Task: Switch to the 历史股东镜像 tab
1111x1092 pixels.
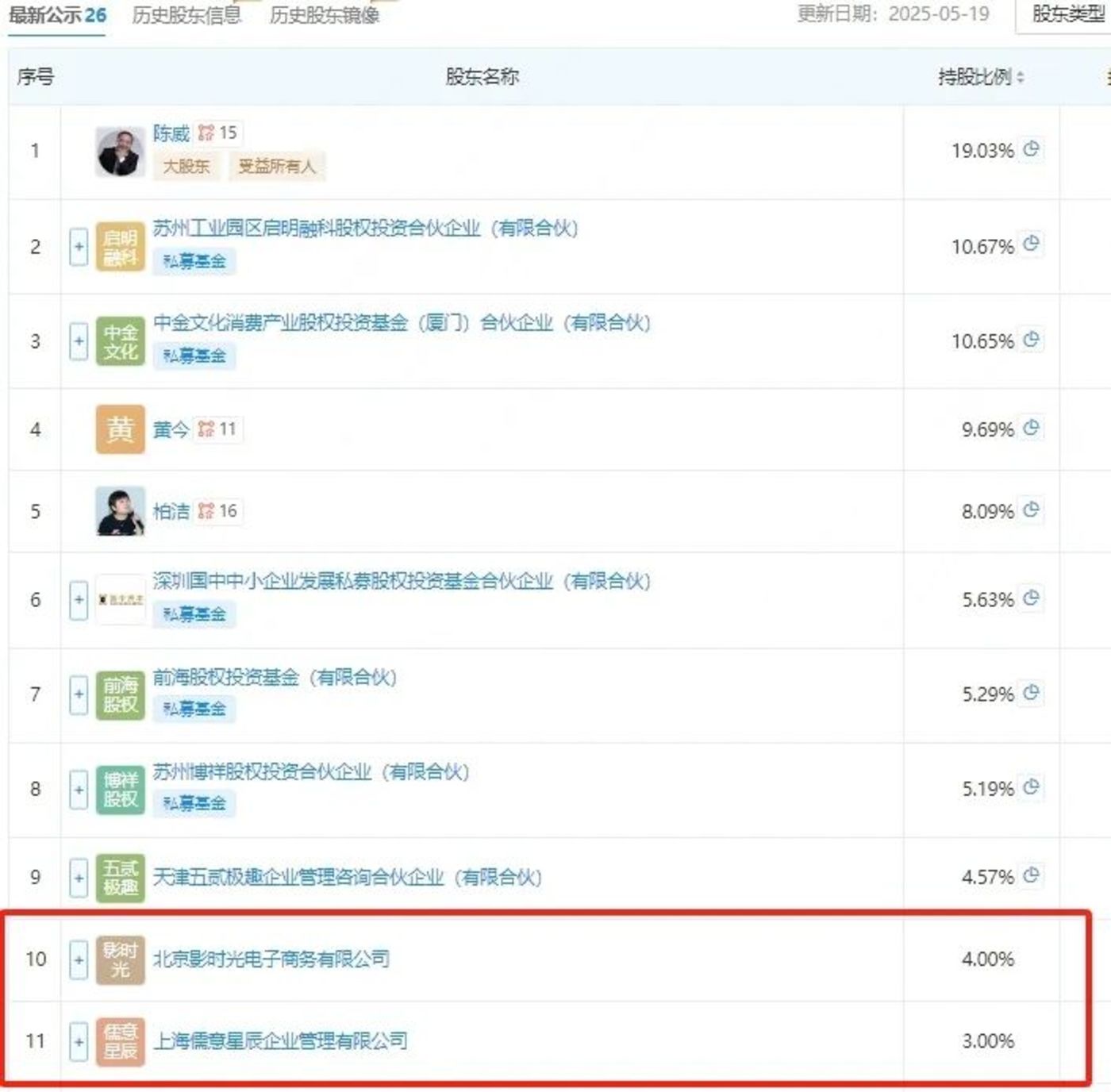Action: point(325,15)
